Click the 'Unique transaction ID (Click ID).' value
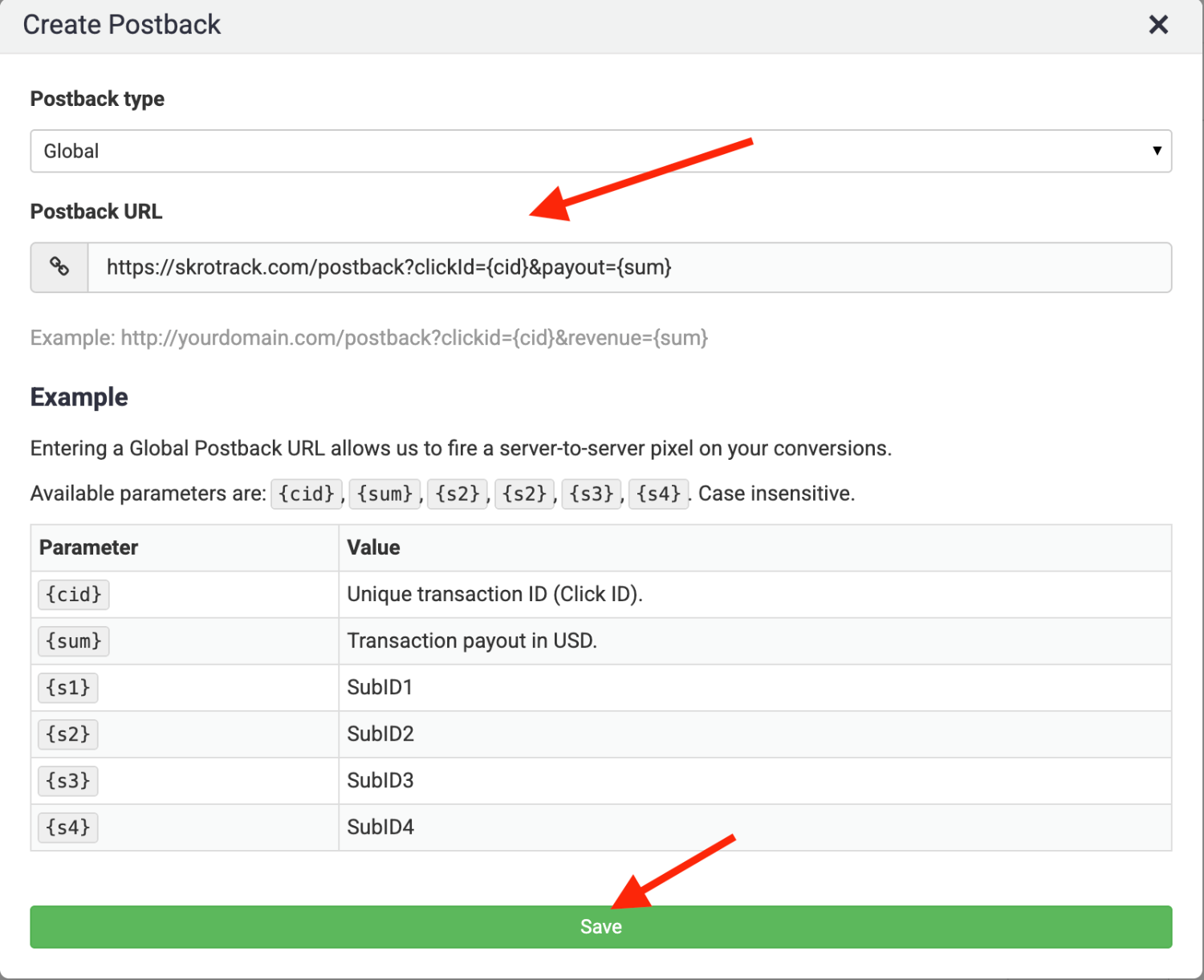 tap(495, 595)
